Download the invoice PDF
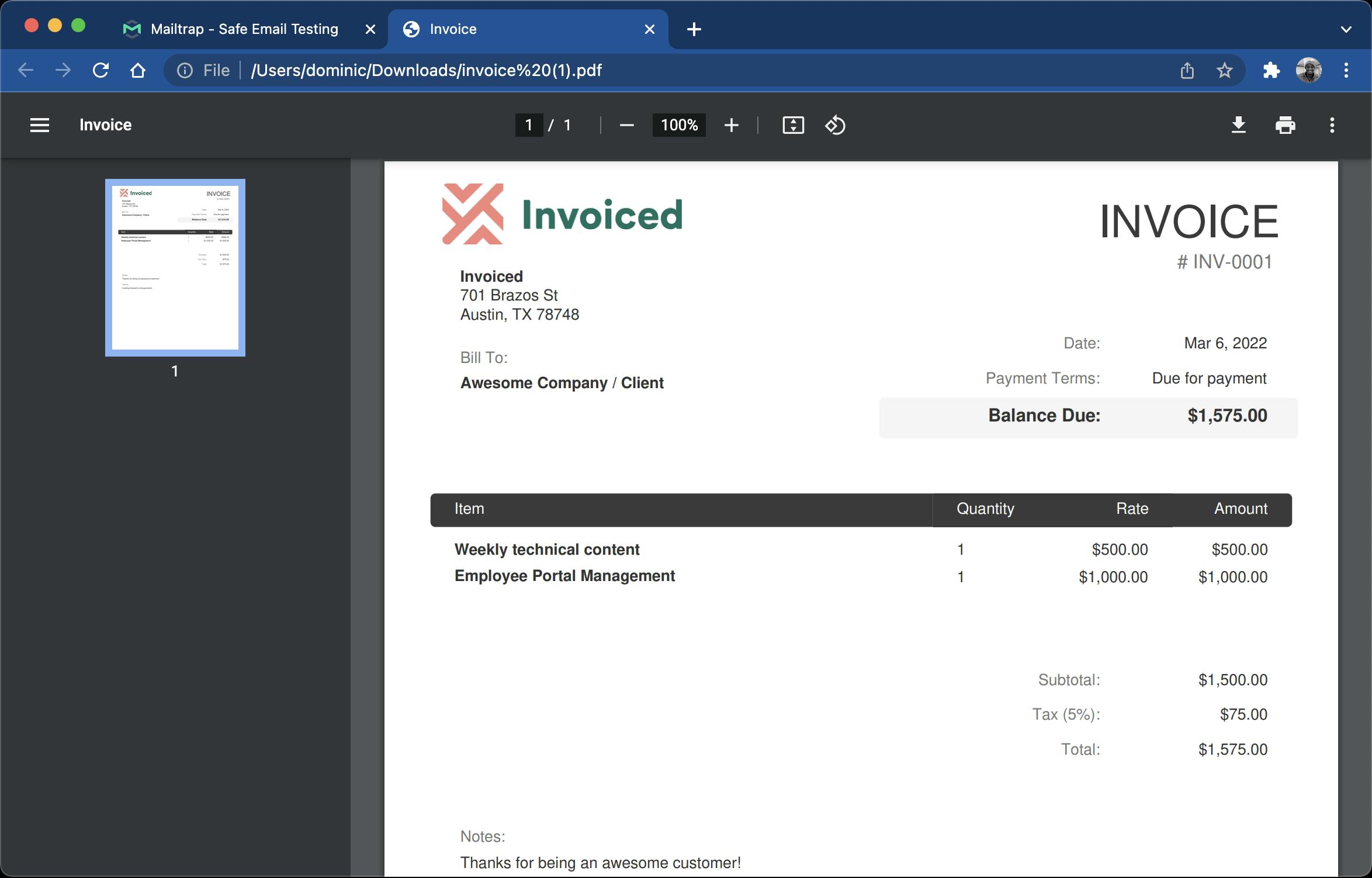Image resolution: width=1372 pixels, height=878 pixels. click(x=1239, y=125)
